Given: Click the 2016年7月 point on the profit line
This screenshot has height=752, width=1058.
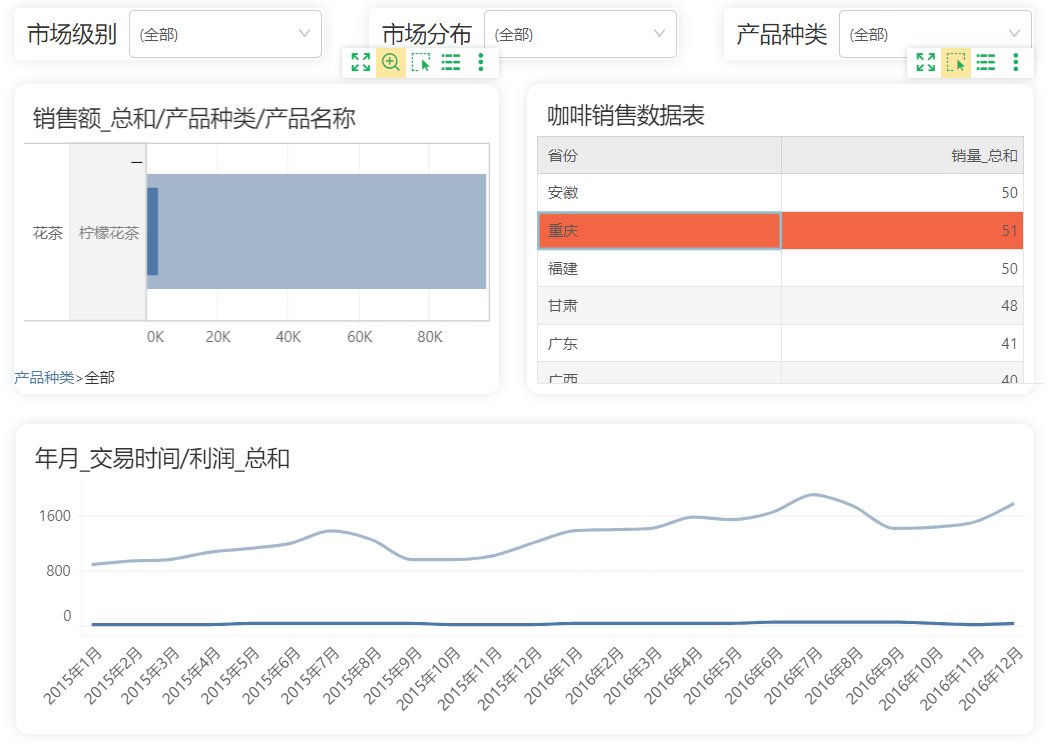Looking at the screenshot, I should pos(813,495).
